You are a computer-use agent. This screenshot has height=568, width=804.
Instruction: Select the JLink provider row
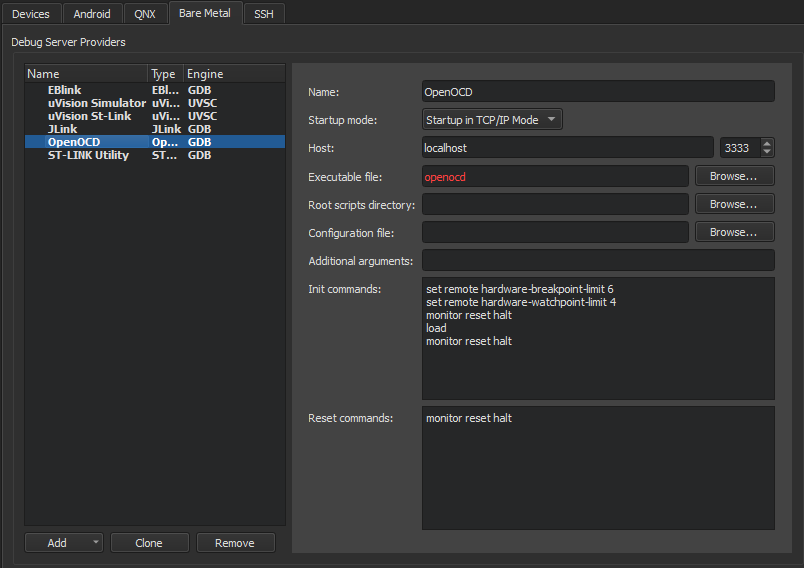(x=63, y=129)
